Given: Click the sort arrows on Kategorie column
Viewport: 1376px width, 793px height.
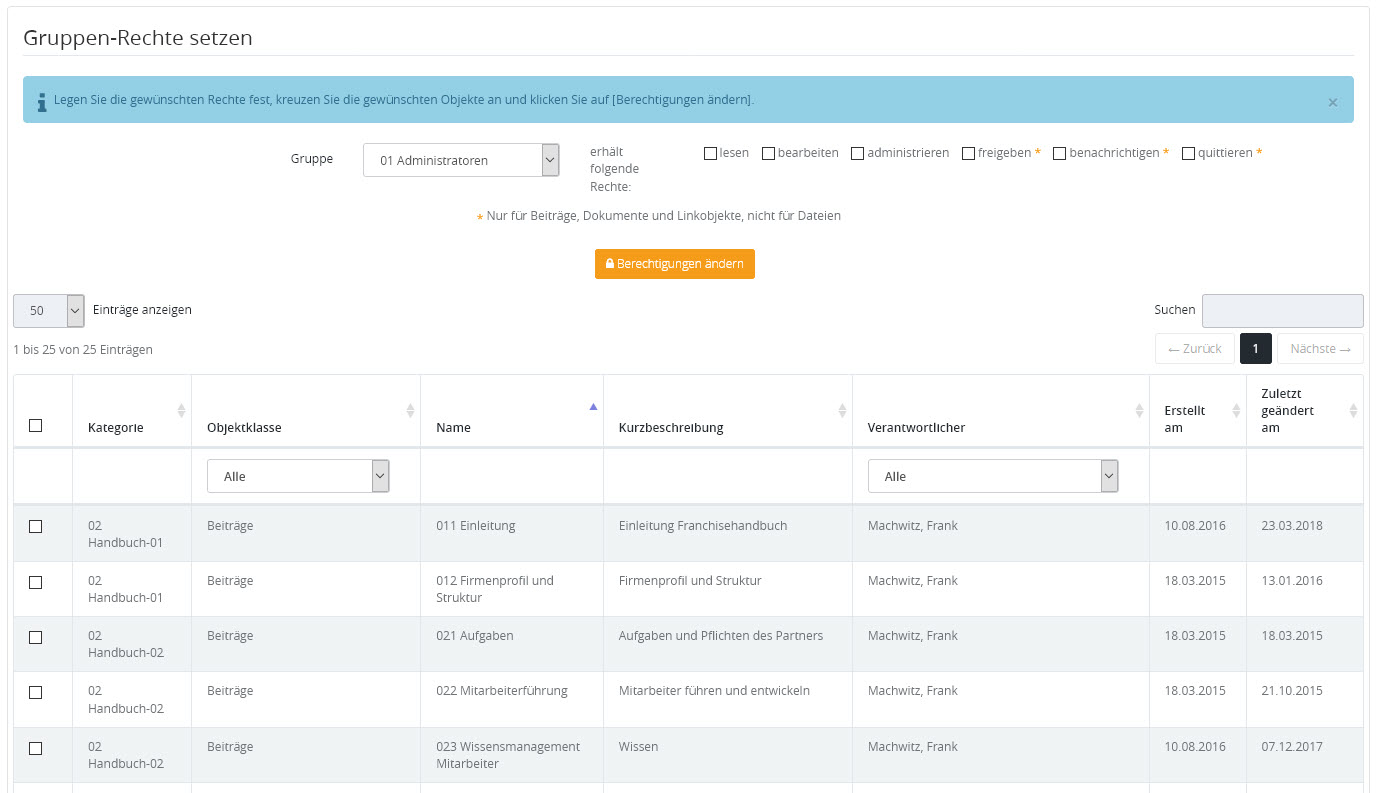Looking at the screenshot, I should click(181, 410).
